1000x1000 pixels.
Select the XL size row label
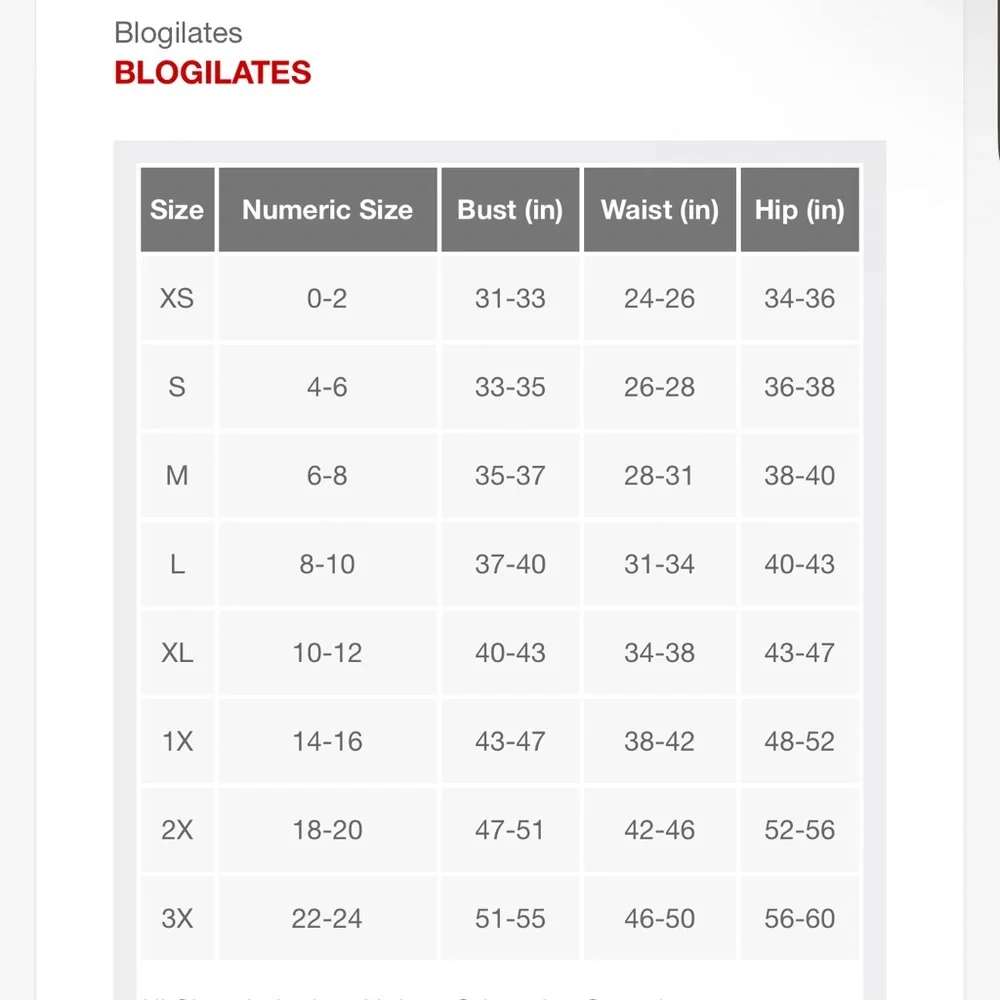click(177, 653)
